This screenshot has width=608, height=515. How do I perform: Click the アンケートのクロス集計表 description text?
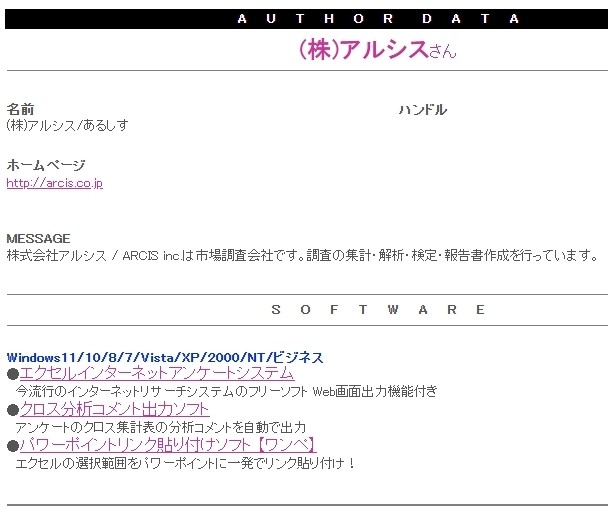[x=161, y=427]
